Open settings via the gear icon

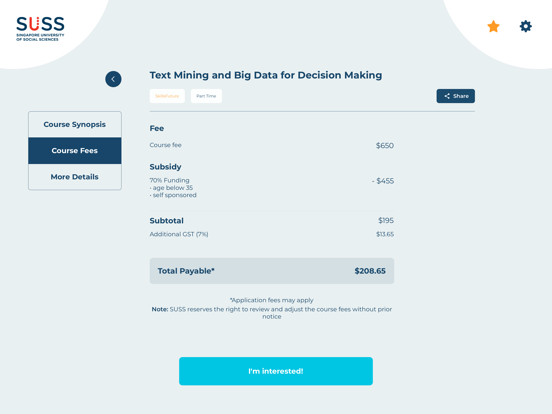pyautogui.click(x=526, y=26)
